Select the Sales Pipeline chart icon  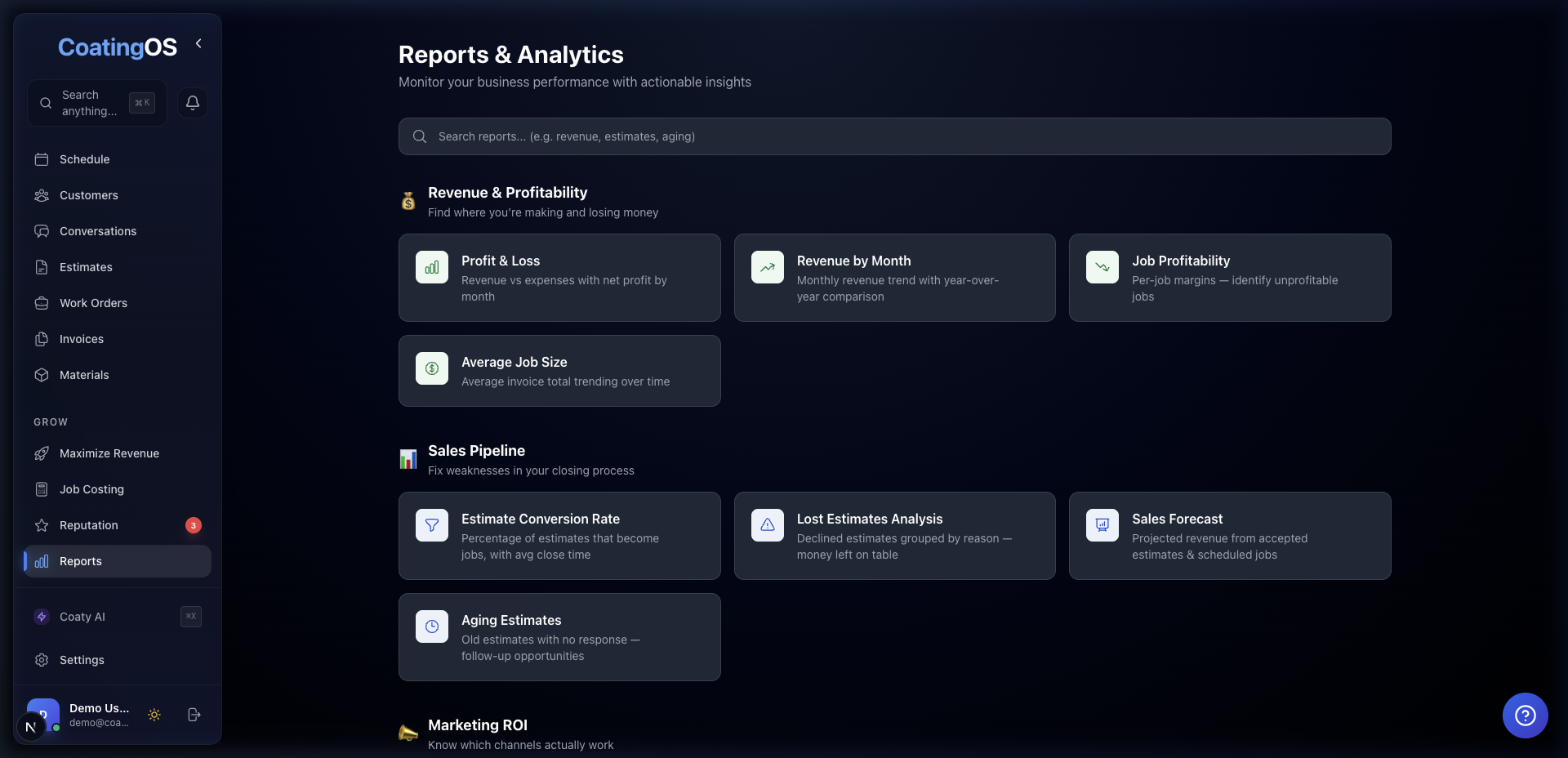point(408,458)
